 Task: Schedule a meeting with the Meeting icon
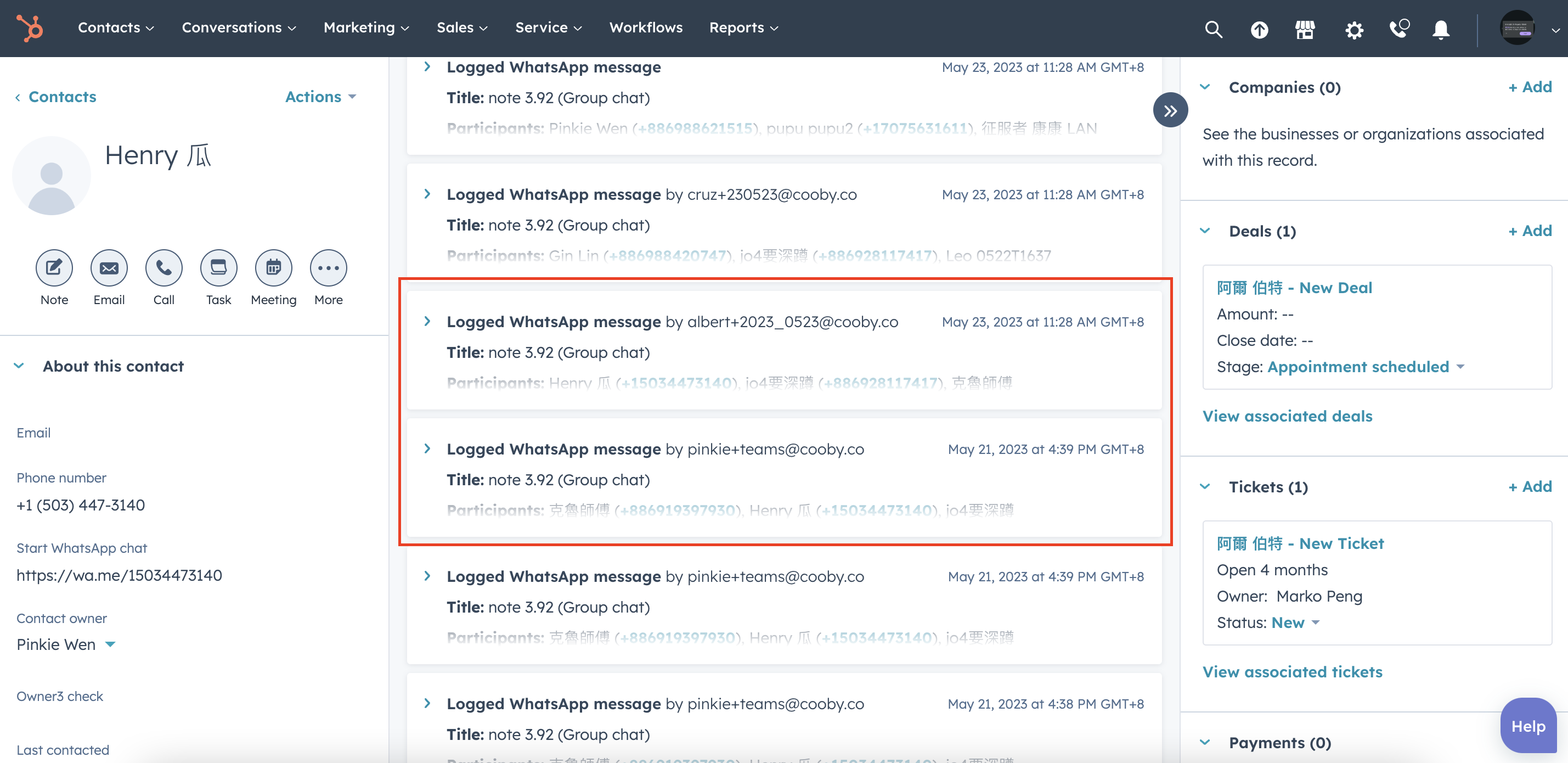pyautogui.click(x=273, y=268)
